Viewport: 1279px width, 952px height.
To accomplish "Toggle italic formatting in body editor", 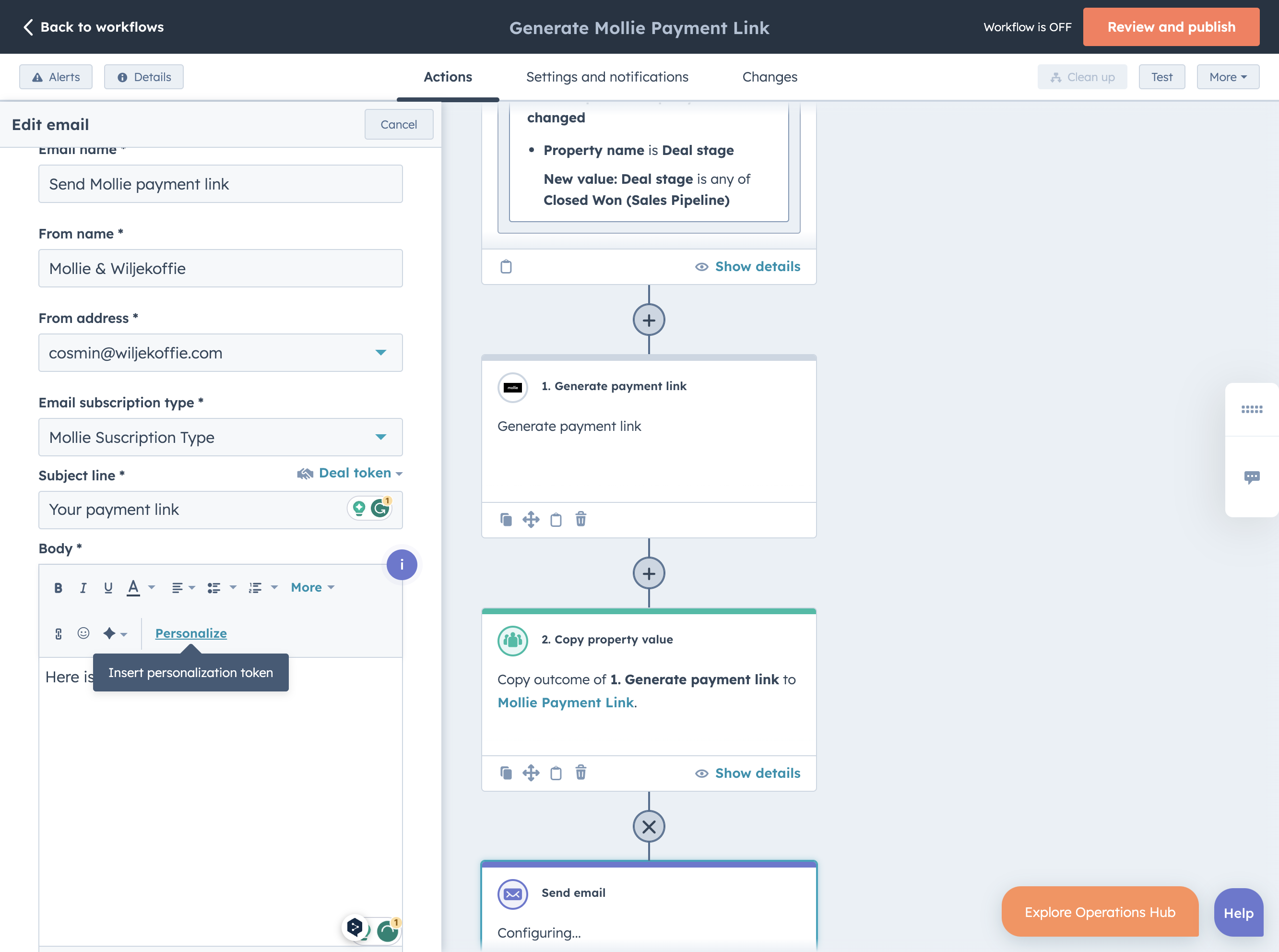I will (x=83, y=588).
